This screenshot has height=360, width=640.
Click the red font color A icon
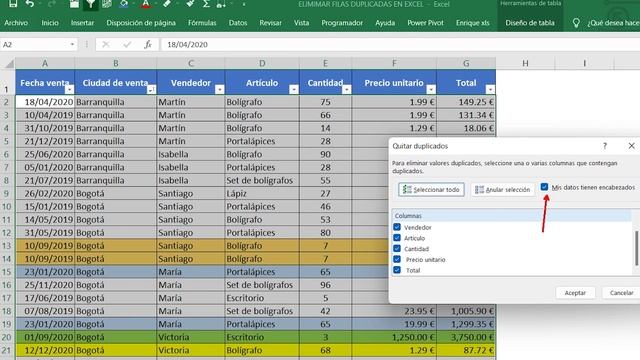click(146, 4)
